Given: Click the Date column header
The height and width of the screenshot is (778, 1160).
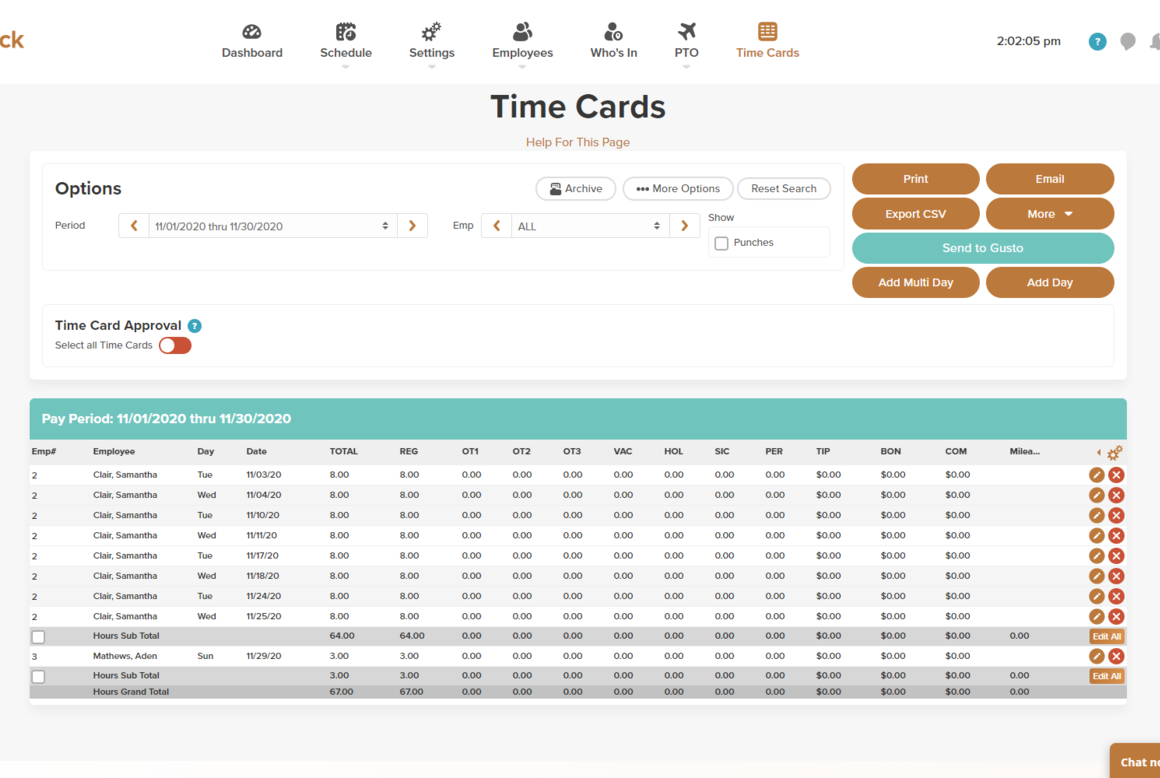Looking at the screenshot, I should pos(257,451).
